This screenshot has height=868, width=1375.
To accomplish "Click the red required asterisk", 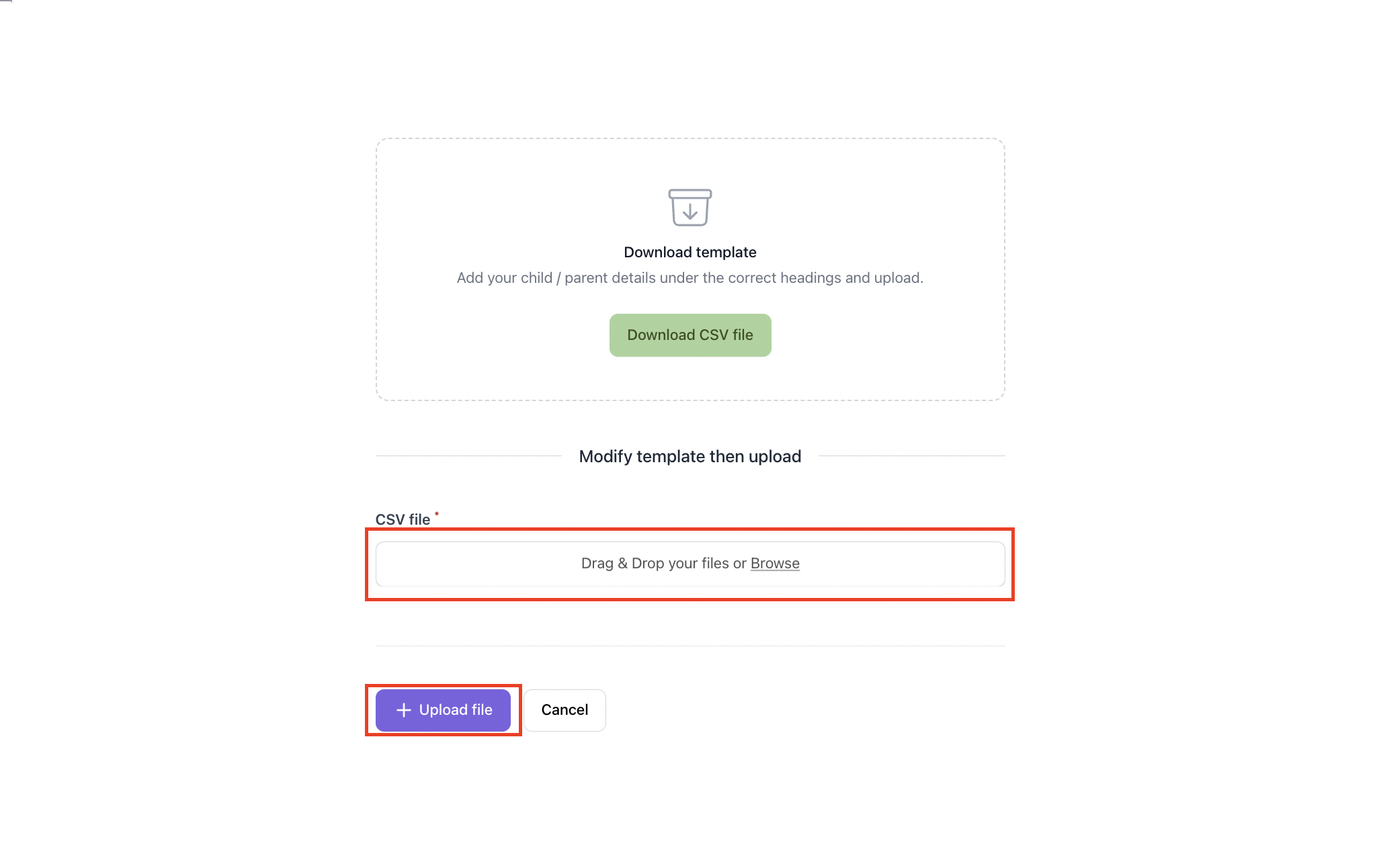I will [437, 515].
